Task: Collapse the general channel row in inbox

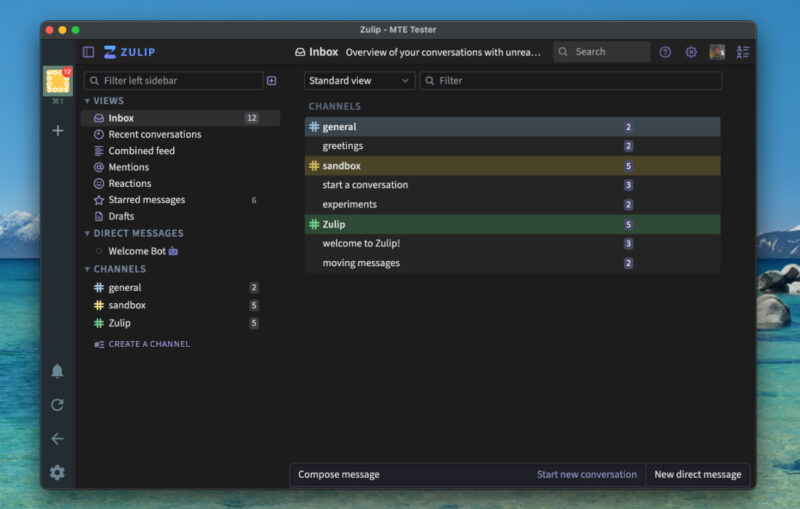Action: (x=512, y=127)
